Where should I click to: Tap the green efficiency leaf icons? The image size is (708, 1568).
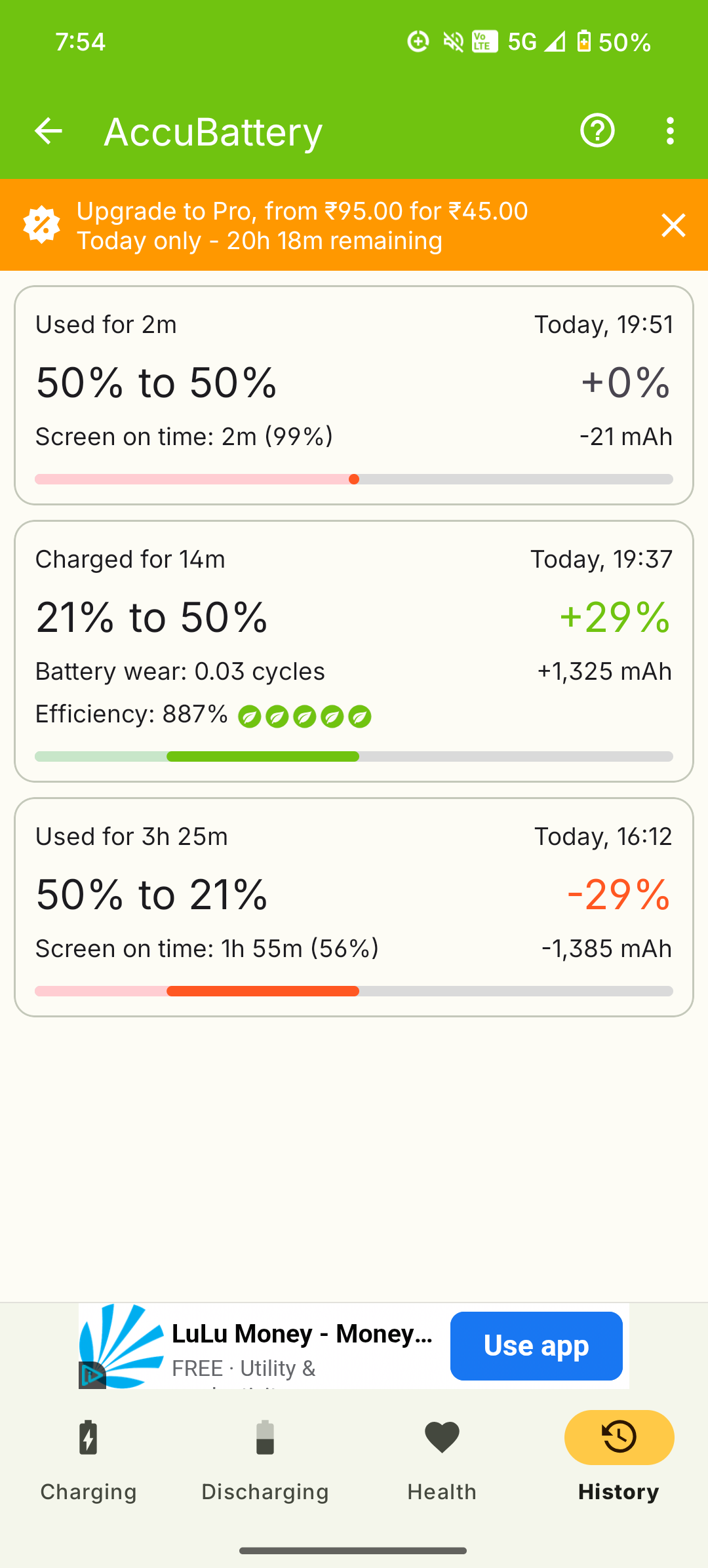(304, 716)
